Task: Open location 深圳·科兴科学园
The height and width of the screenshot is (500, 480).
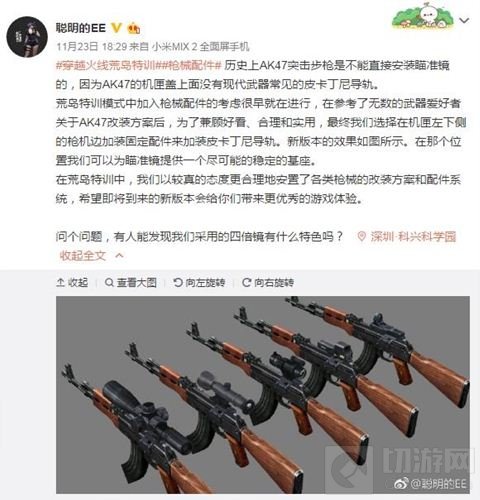Action: [x=413, y=237]
